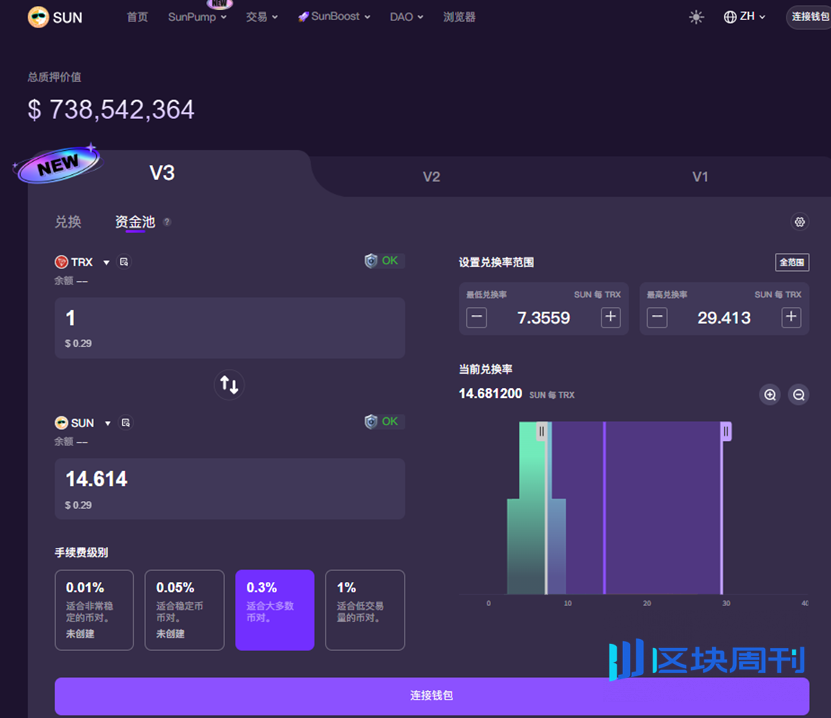
Task: Choose the 1% fee tier
Action: [x=364, y=610]
